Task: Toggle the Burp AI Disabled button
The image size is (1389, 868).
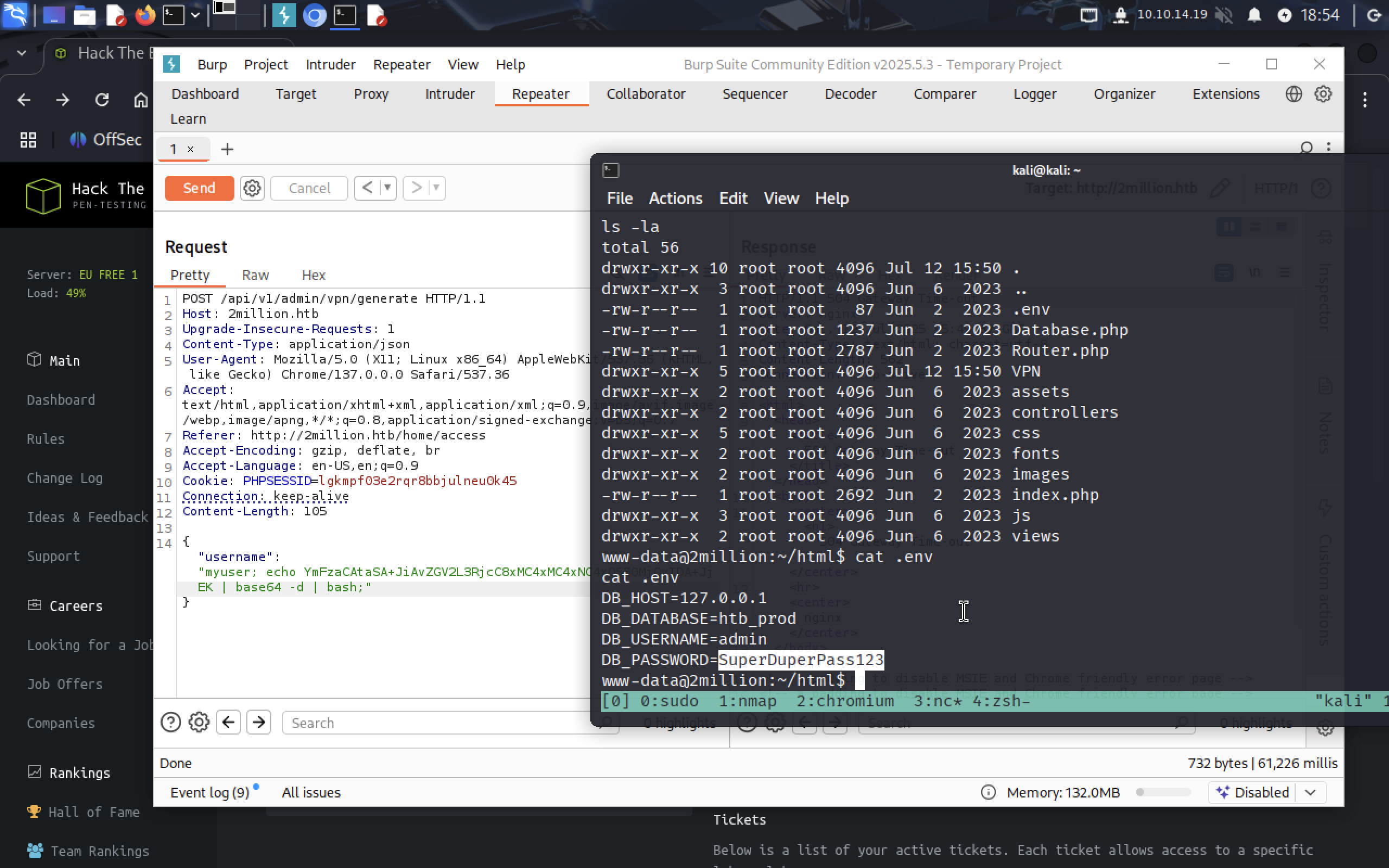Action: 1252,792
